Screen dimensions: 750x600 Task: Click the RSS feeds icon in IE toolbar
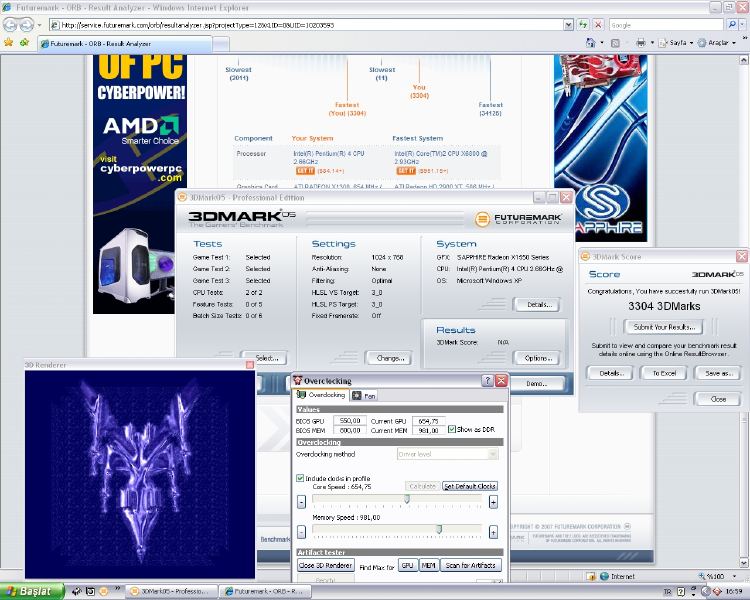pyautogui.click(x=616, y=43)
